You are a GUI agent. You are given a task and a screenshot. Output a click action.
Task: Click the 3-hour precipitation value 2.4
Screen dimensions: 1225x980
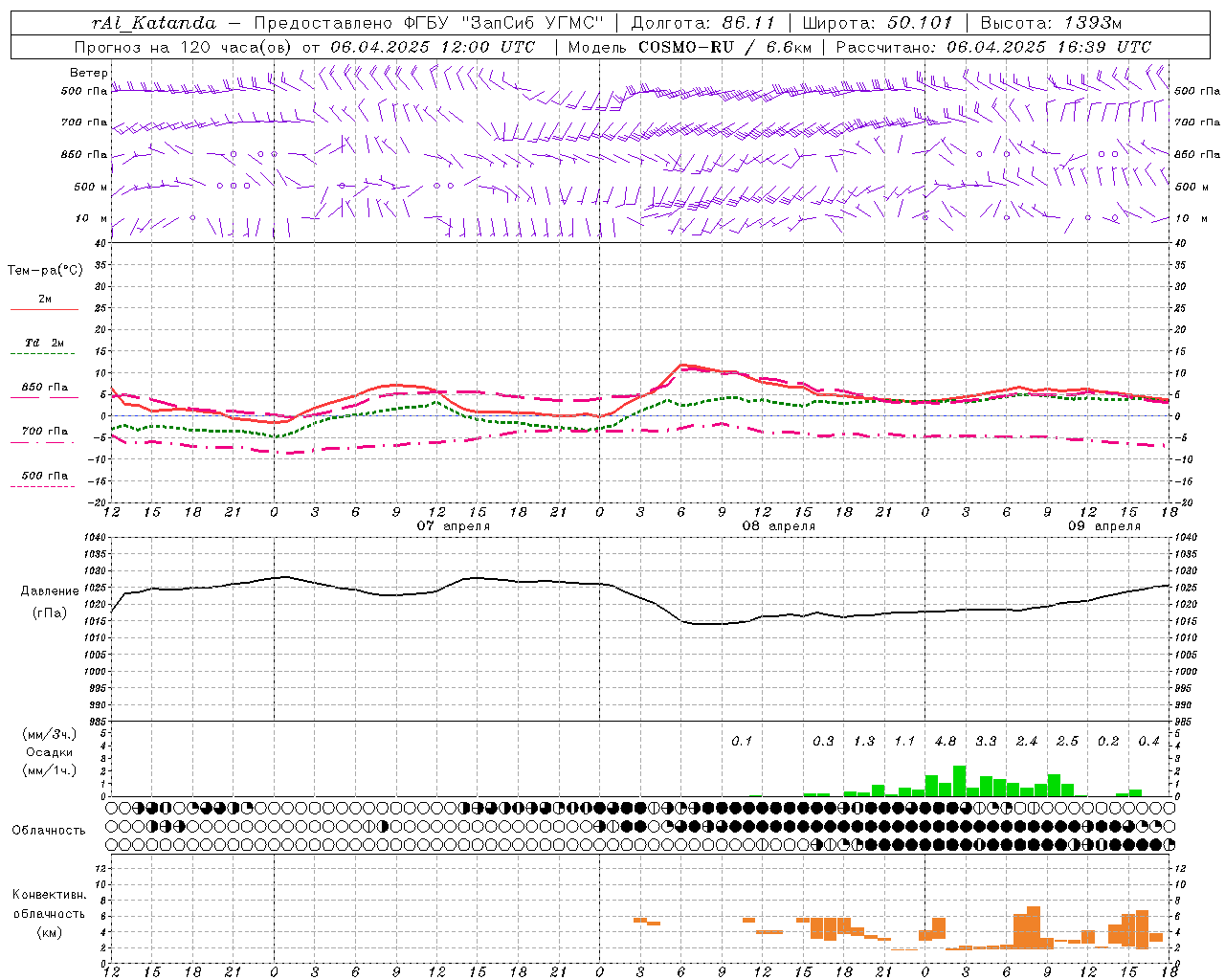pos(1027,741)
